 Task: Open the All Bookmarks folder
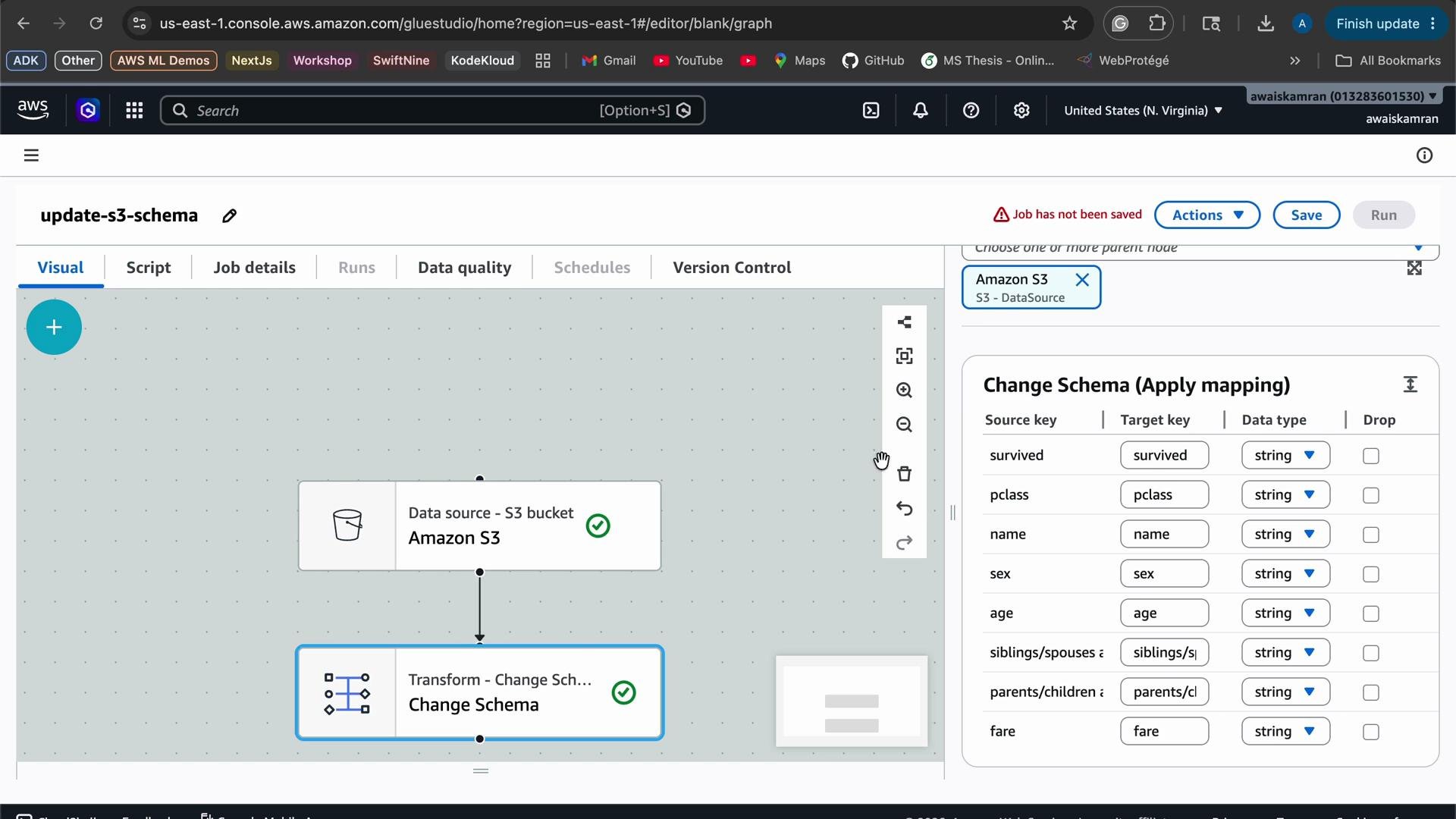coord(1388,61)
